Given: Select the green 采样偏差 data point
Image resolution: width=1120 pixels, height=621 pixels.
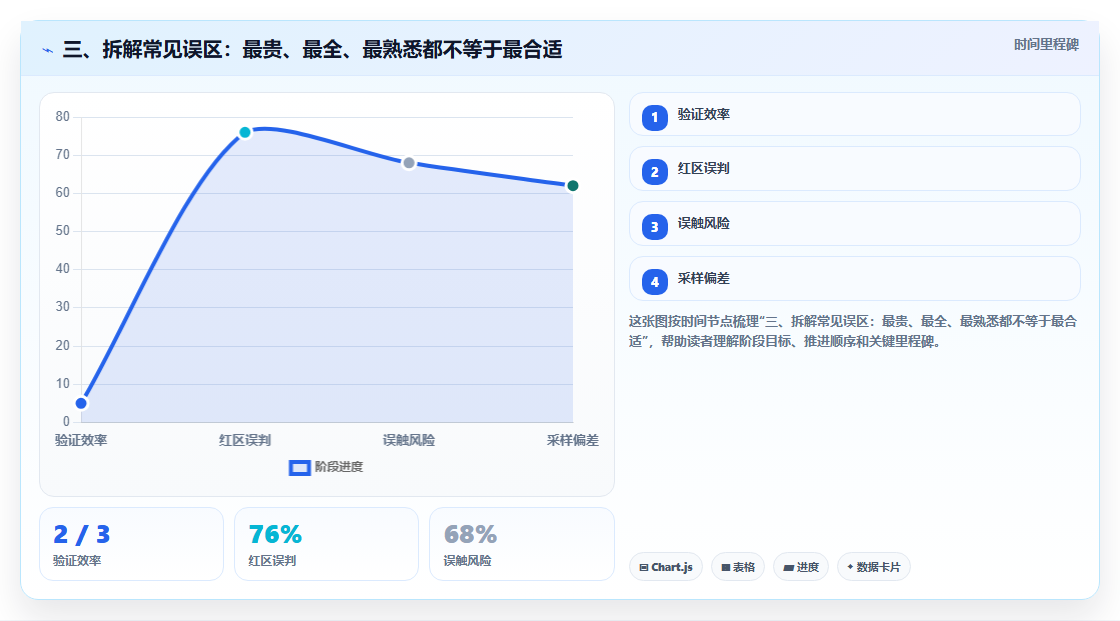Looking at the screenshot, I should [x=572, y=186].
